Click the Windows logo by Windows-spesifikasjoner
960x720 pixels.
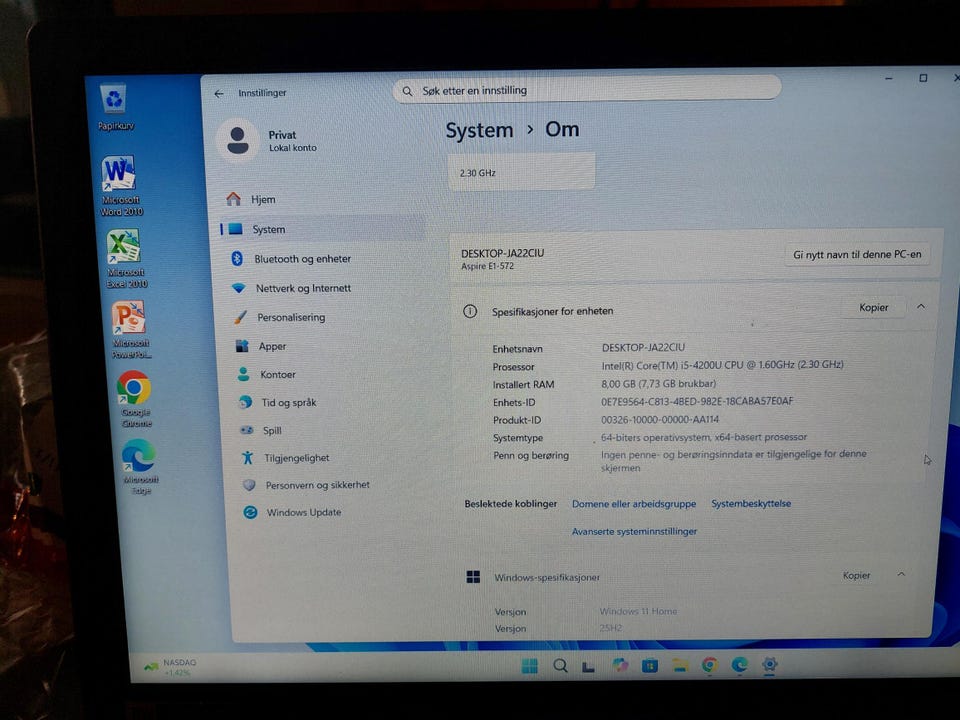click(x=473, y=577)
